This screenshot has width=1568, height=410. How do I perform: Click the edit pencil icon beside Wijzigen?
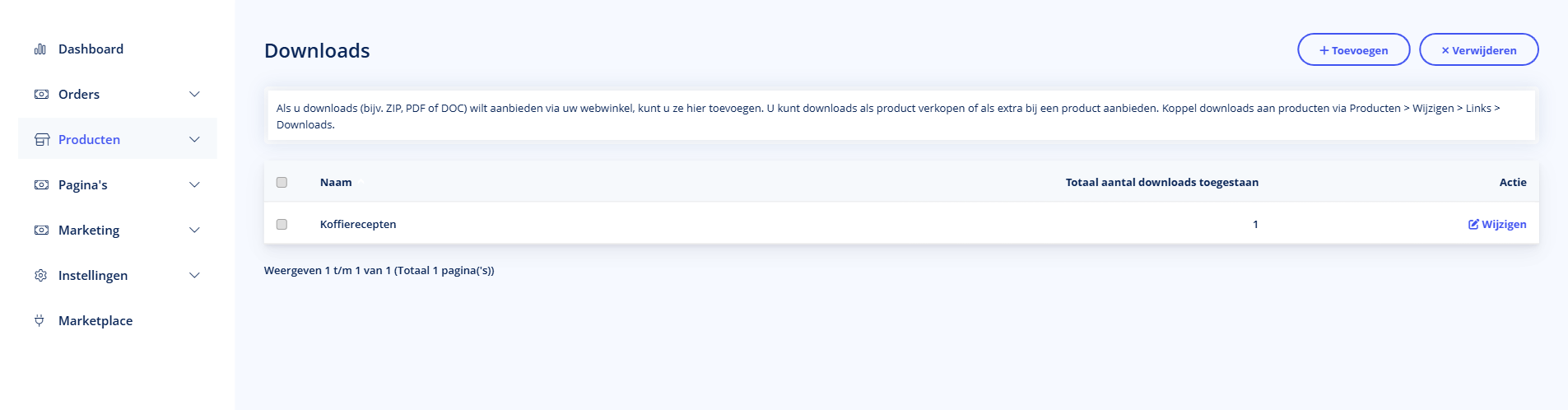(x=1473, y=224)
